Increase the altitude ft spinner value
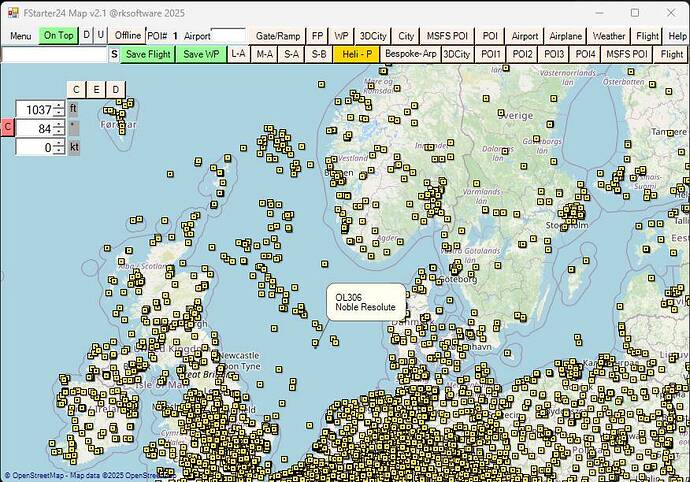Viewport: 690px width, 482px height. 58,104
